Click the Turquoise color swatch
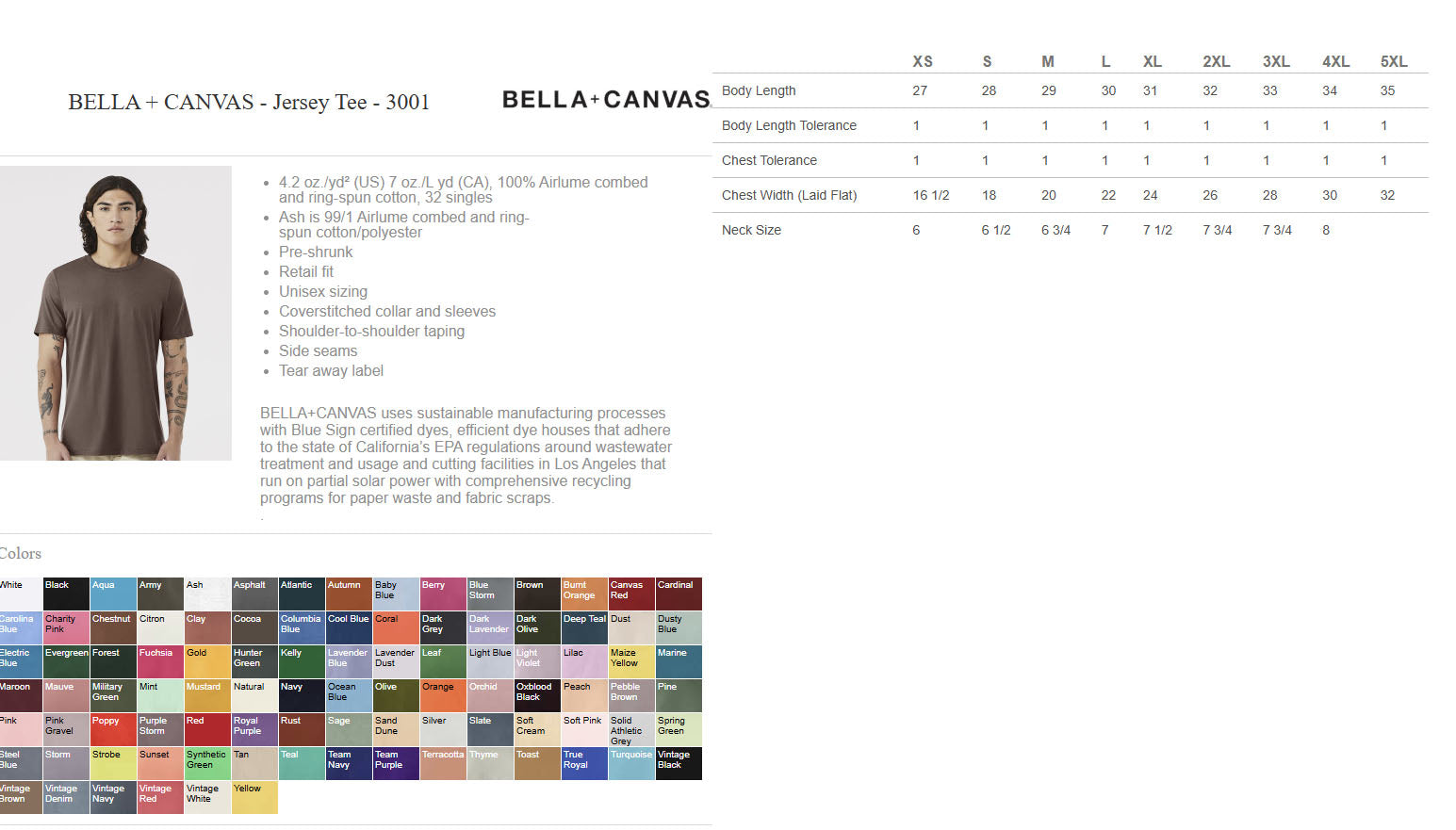The width and height of the screenshot is (1456, 830). click(631, 764)
